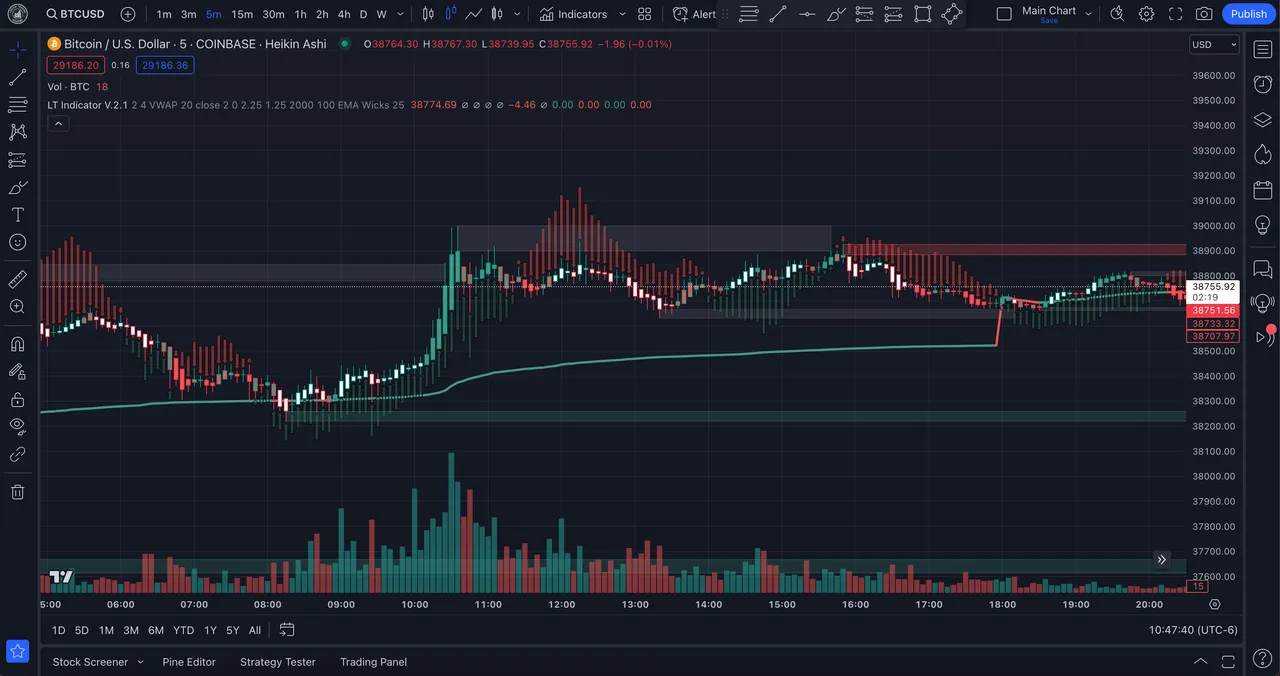
Task: Open the streams play icon with notification
Action: (x=1264, y=336)
